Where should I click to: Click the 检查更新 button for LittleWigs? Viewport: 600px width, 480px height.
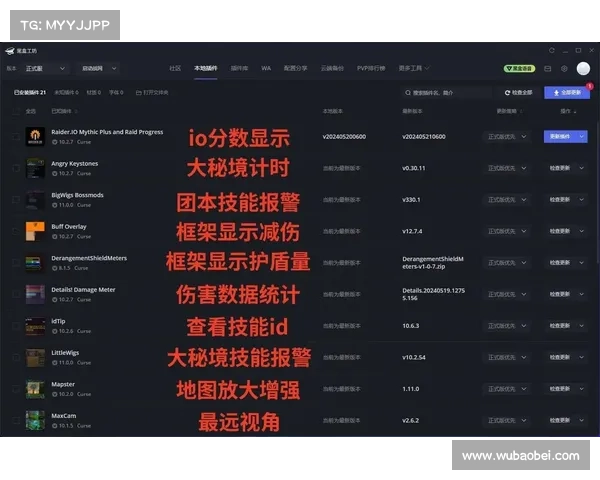point(560,358)
